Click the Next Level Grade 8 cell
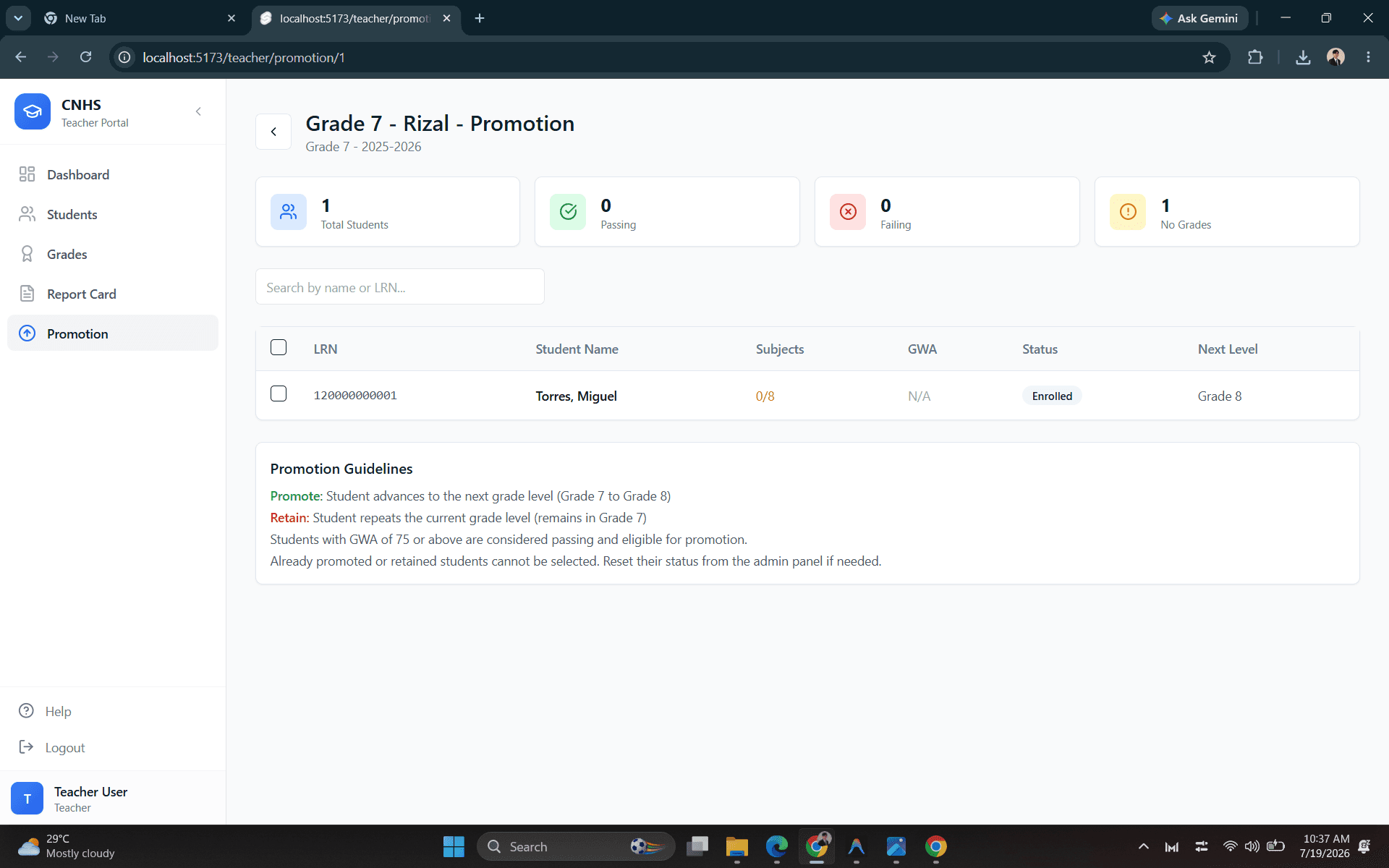The width and height of the screenshot is (1389, 868). click(1220, 396)
